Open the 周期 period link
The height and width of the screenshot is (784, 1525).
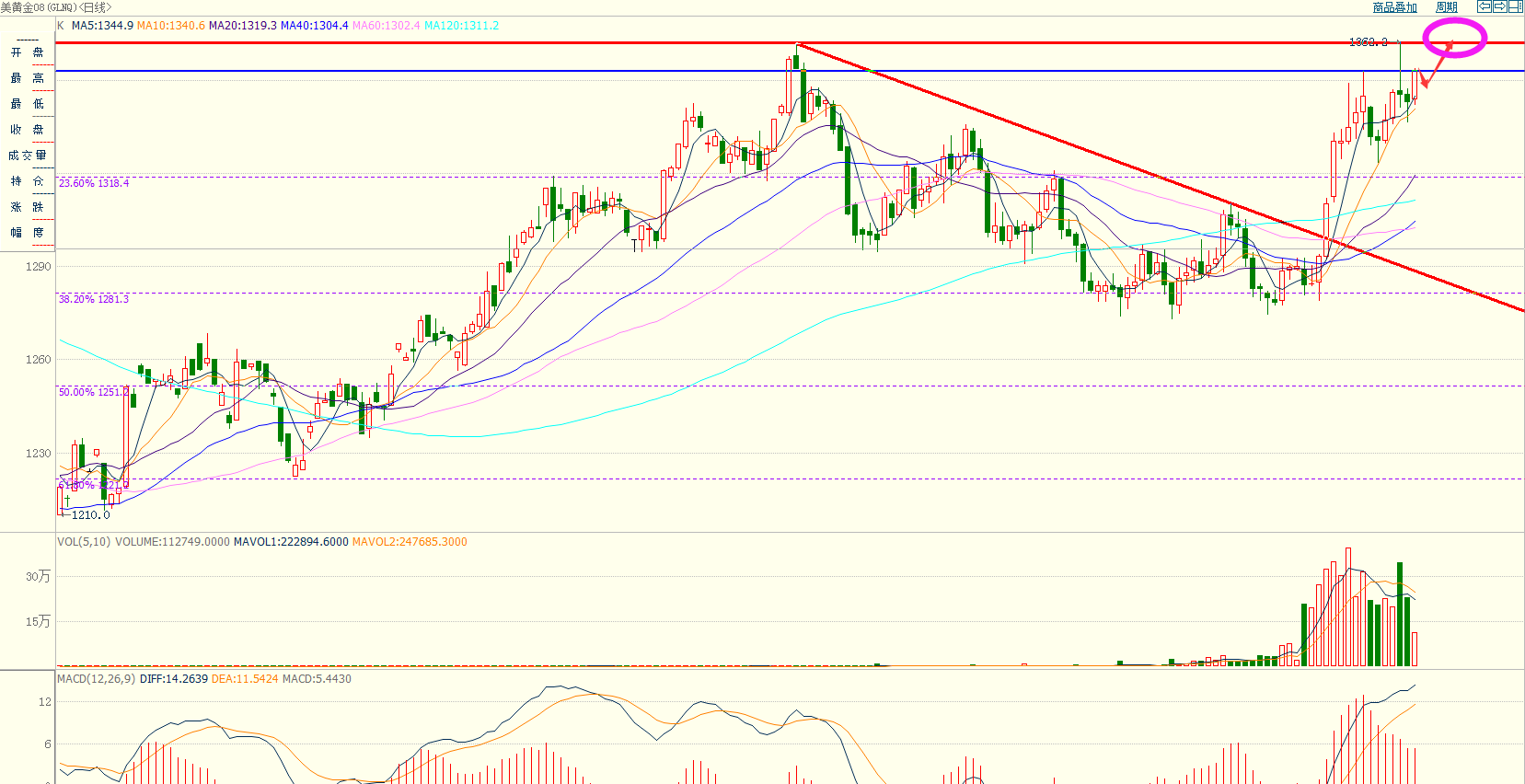pos(1447,7)
